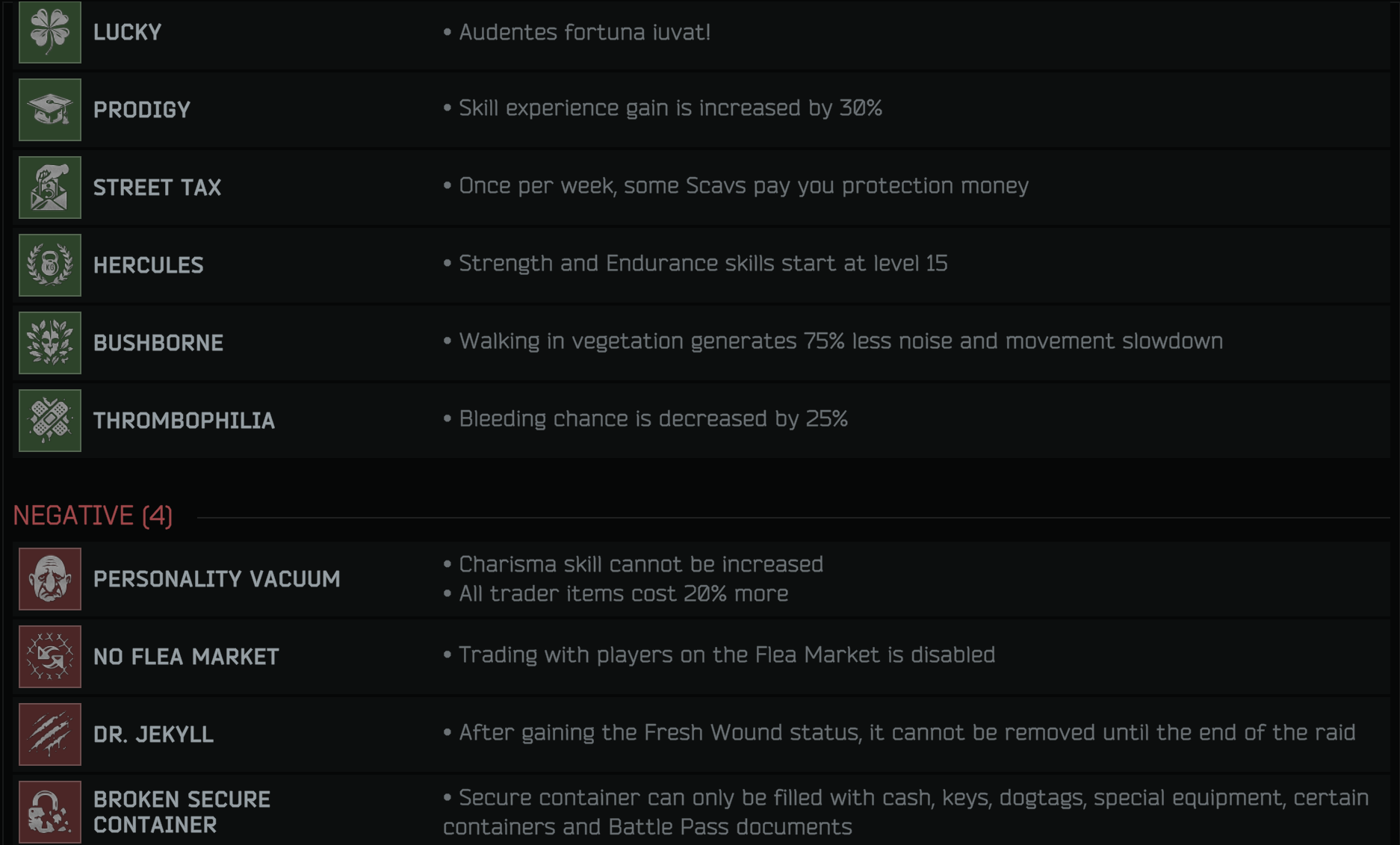Click the Personality Vacuum face icon
The width and height of the screenshot is (1400, 845).
tap(50, 579)
